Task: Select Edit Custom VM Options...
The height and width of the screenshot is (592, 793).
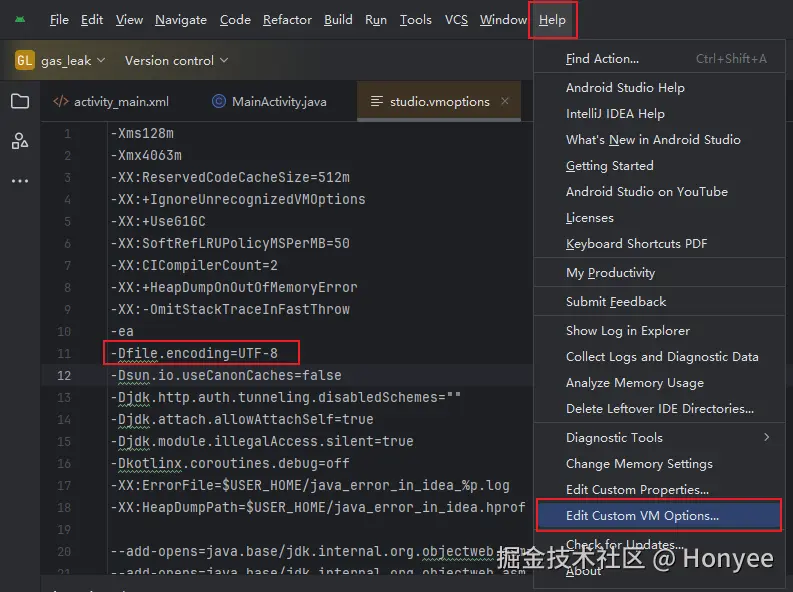Action: click(x=659, y=516)
